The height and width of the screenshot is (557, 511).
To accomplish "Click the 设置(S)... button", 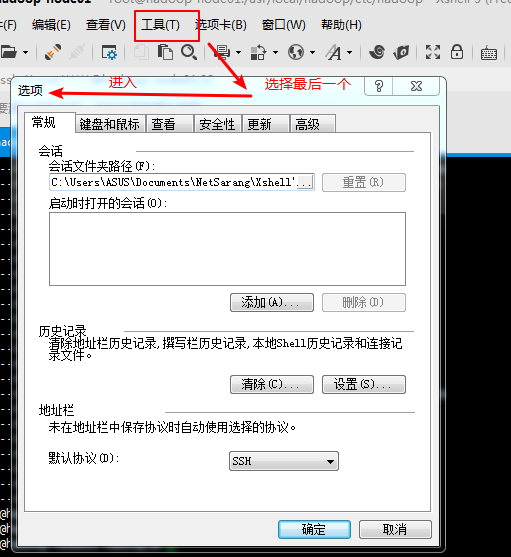I will pos(364,384).
